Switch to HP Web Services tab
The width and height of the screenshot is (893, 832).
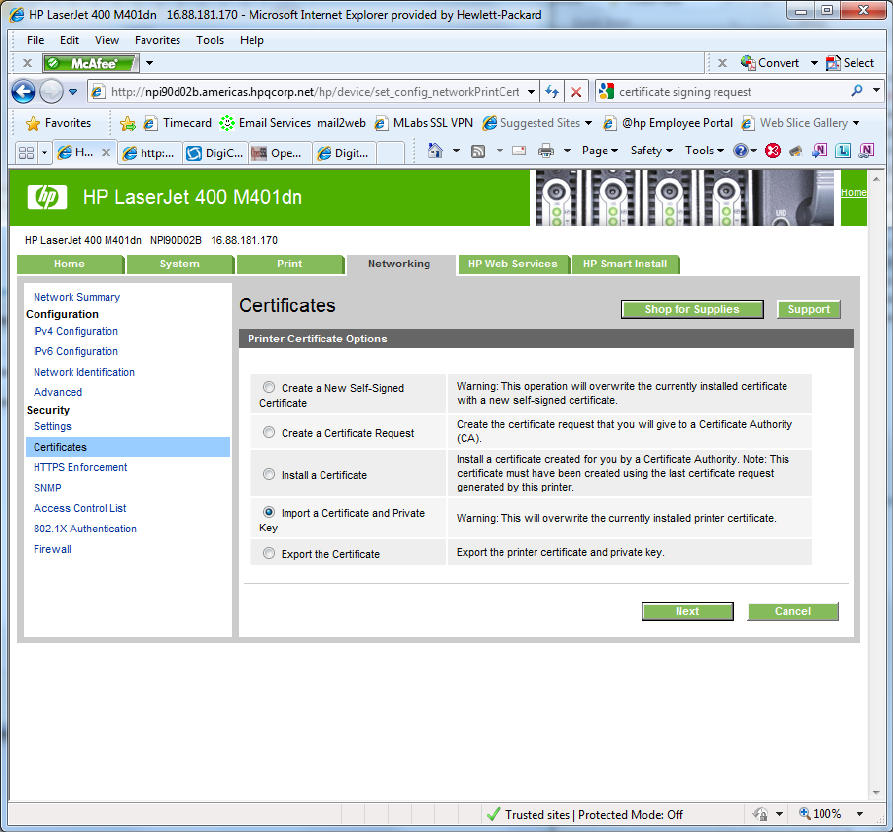[x=513, y=264]
